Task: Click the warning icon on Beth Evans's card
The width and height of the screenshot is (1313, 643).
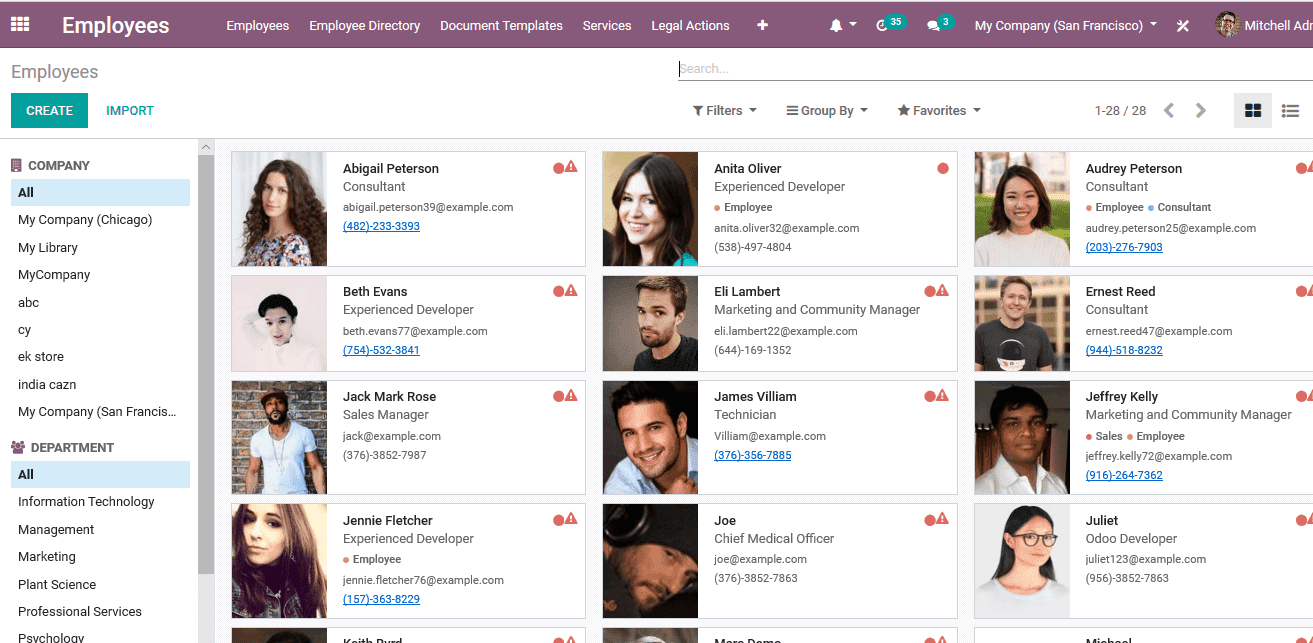Action: [571, 290]
